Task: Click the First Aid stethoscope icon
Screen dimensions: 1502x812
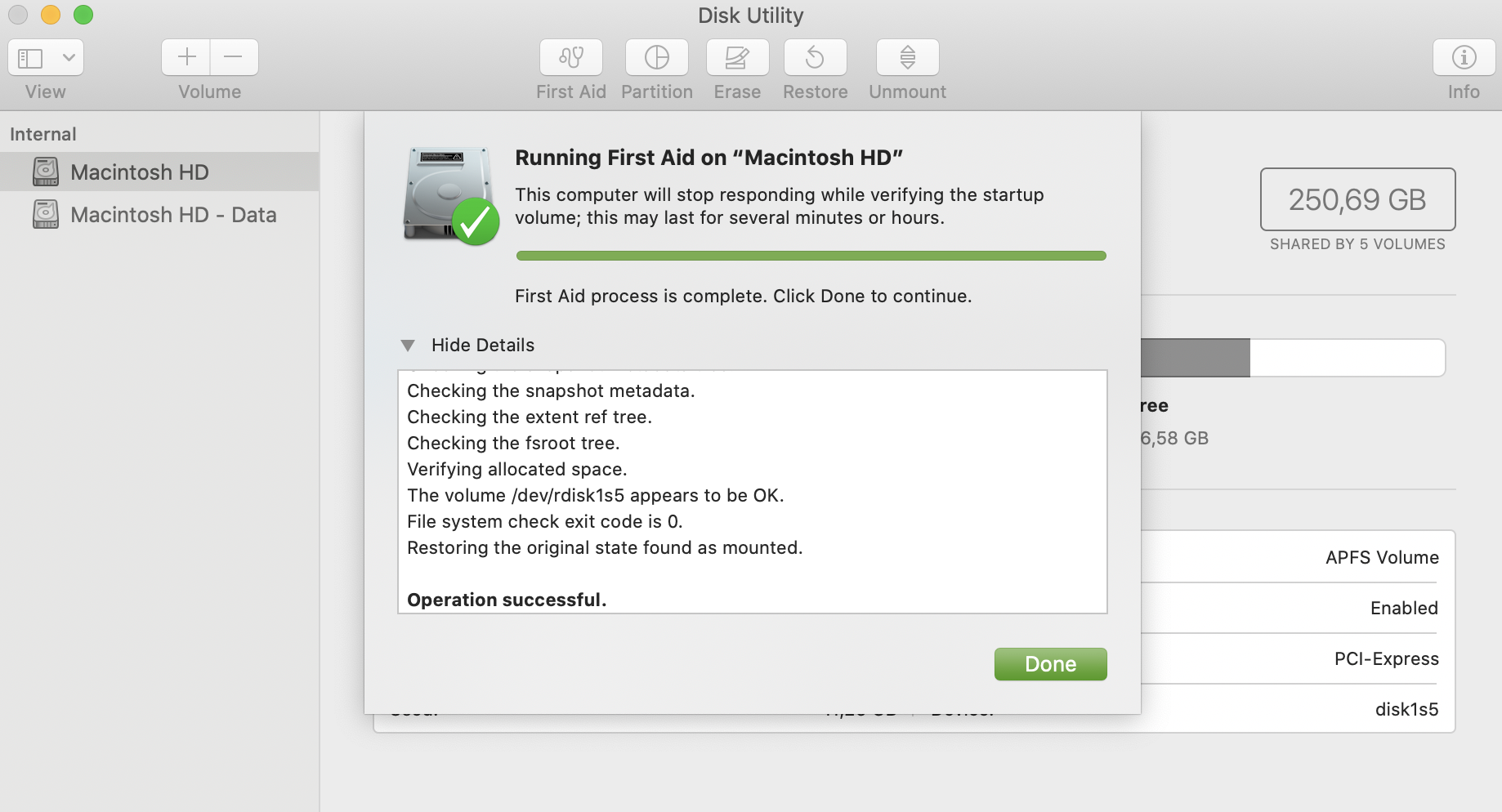Action: pyautogui.click(x=571, y=57)
